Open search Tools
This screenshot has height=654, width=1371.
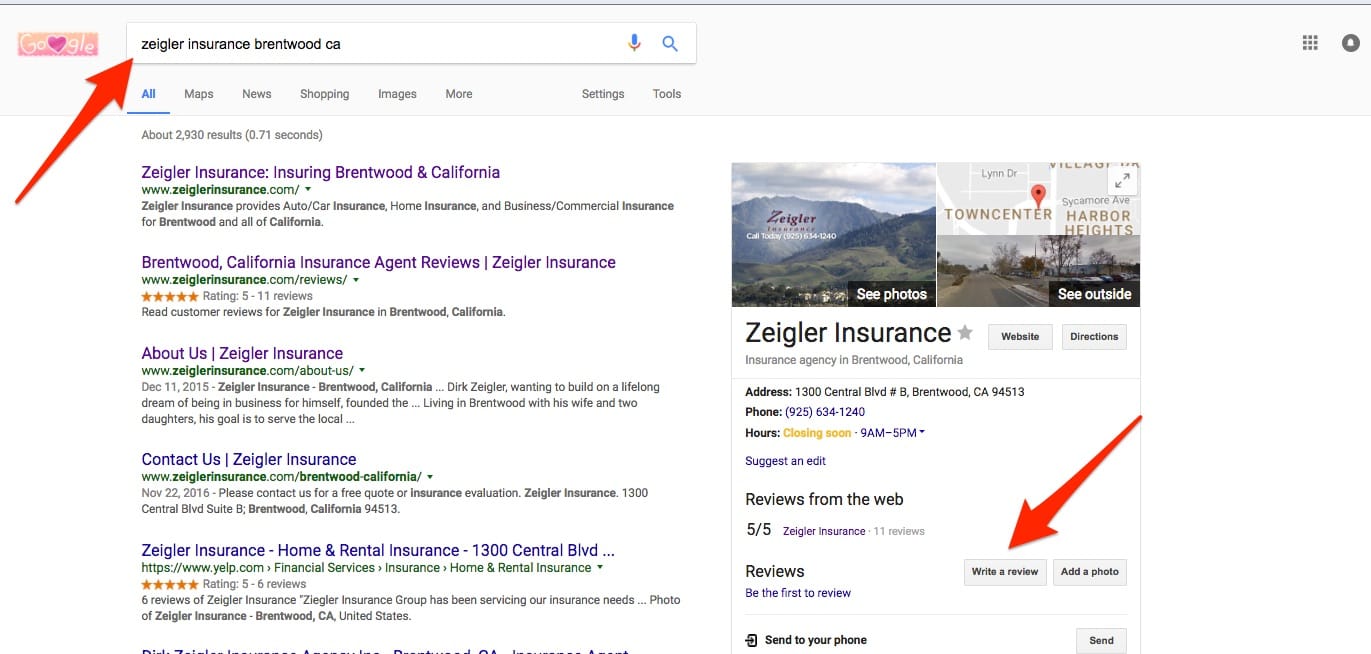(x=667, y=94)
